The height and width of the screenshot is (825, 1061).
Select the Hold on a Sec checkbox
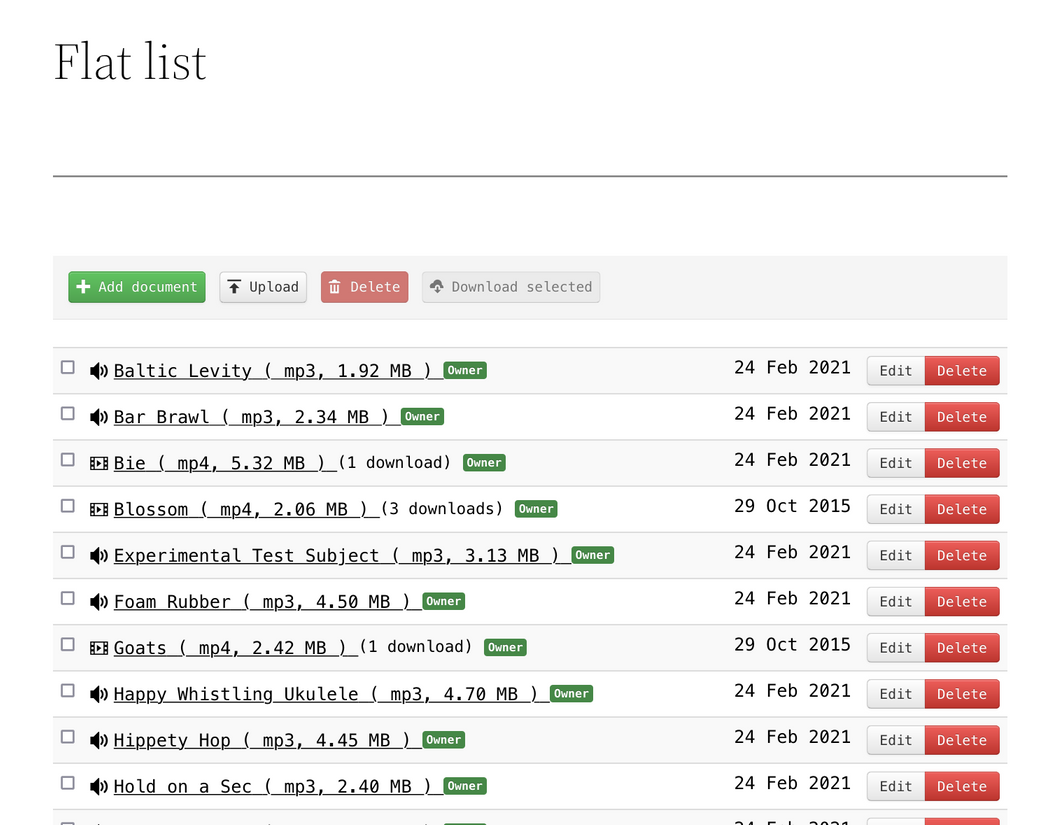[68, 782]
